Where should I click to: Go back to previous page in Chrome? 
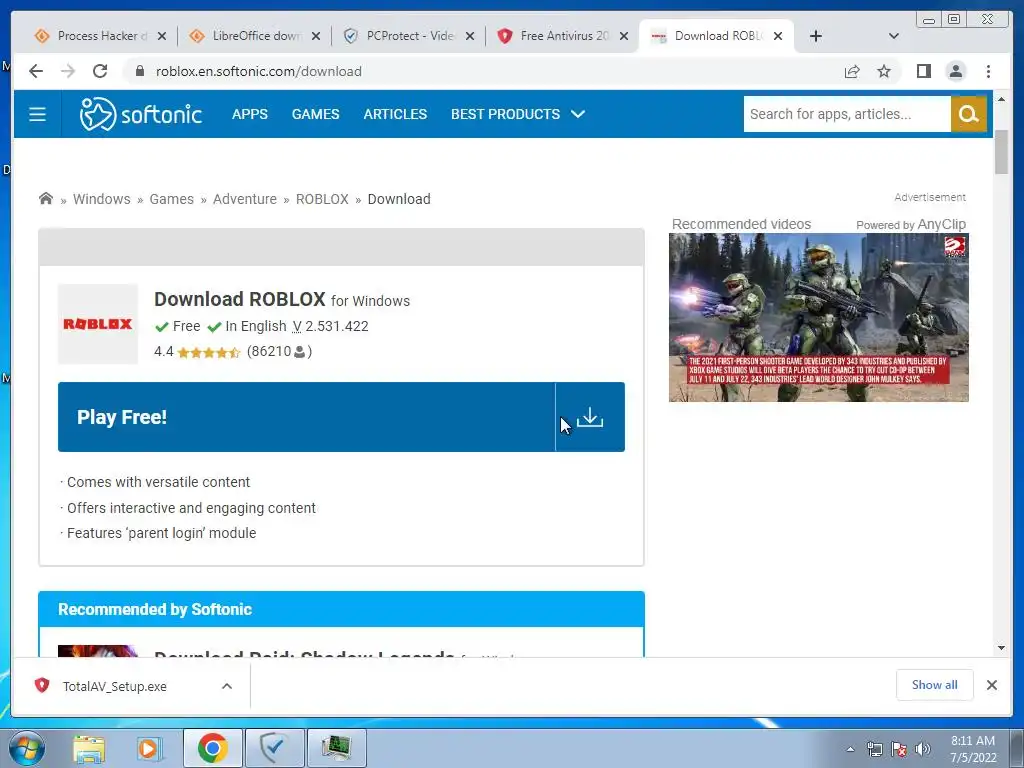36,71
